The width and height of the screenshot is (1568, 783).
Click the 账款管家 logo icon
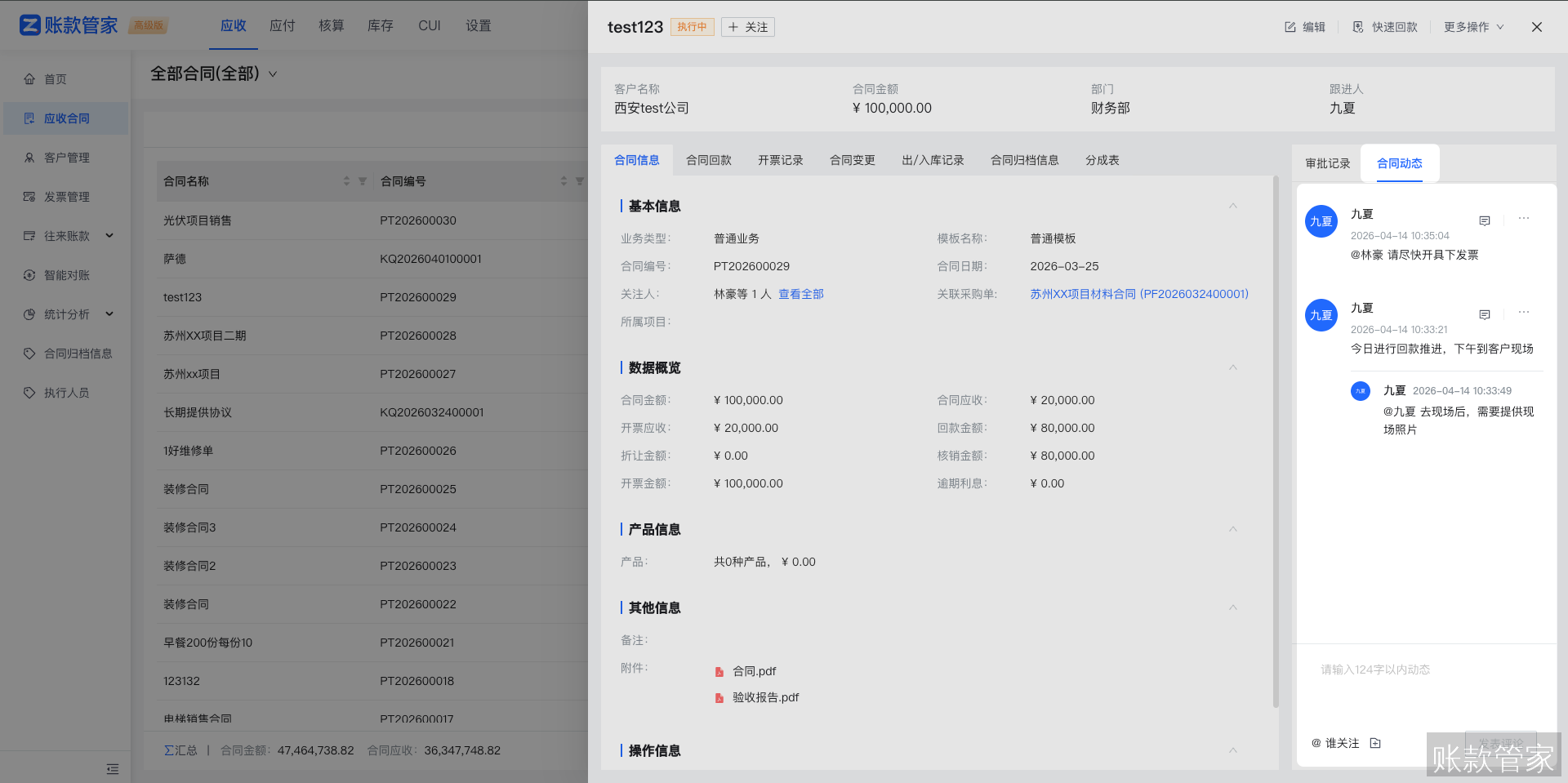click(30, 25)
